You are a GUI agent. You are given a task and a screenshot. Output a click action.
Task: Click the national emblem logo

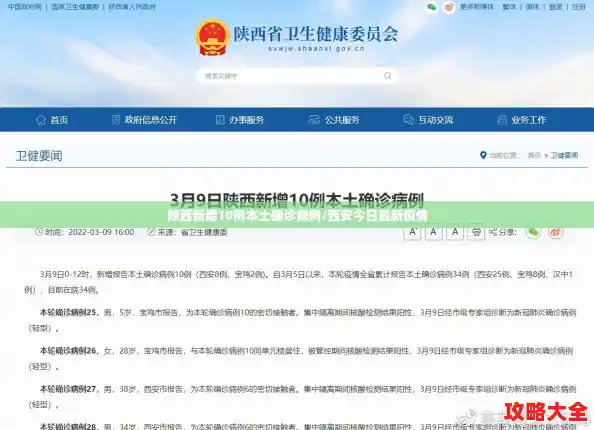point(213,37)
